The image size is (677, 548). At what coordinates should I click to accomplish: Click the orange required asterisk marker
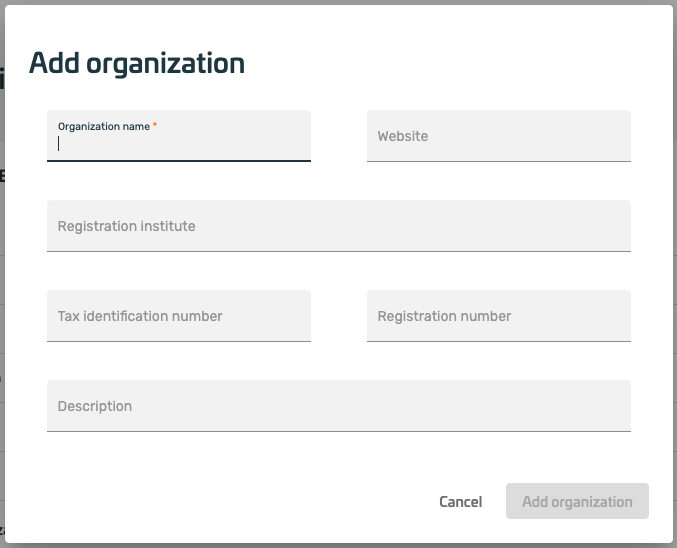[x=155, y=126]
